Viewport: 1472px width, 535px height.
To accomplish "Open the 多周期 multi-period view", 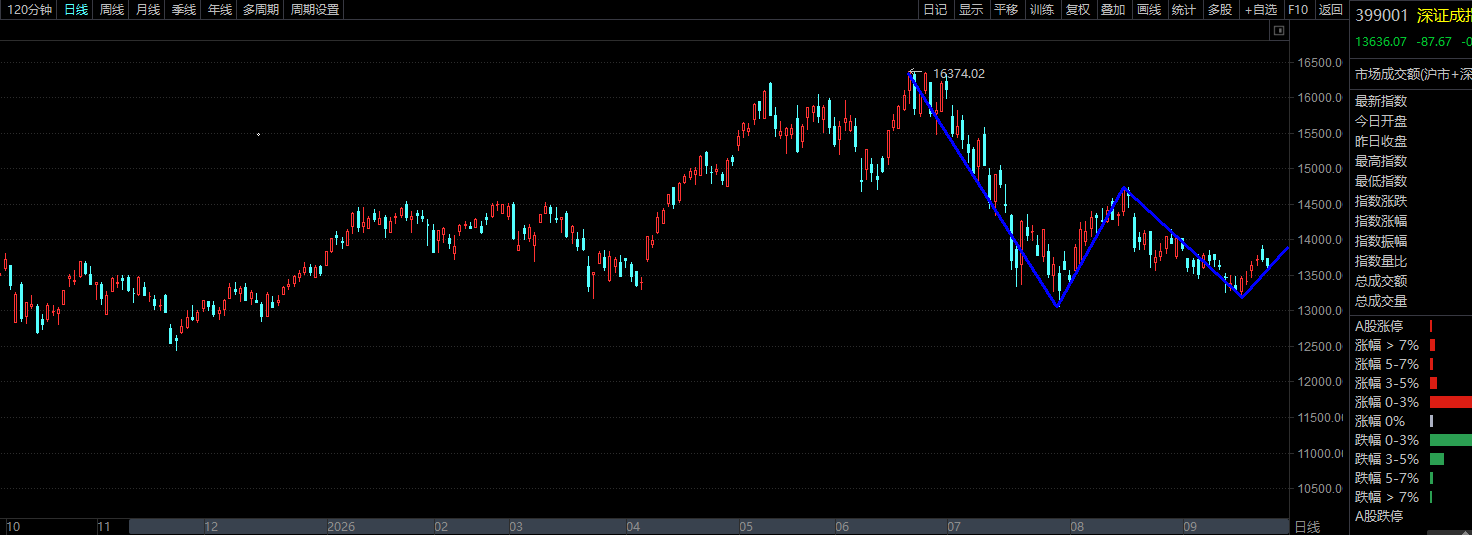I will pyautogui.click(x=261, y=10).
